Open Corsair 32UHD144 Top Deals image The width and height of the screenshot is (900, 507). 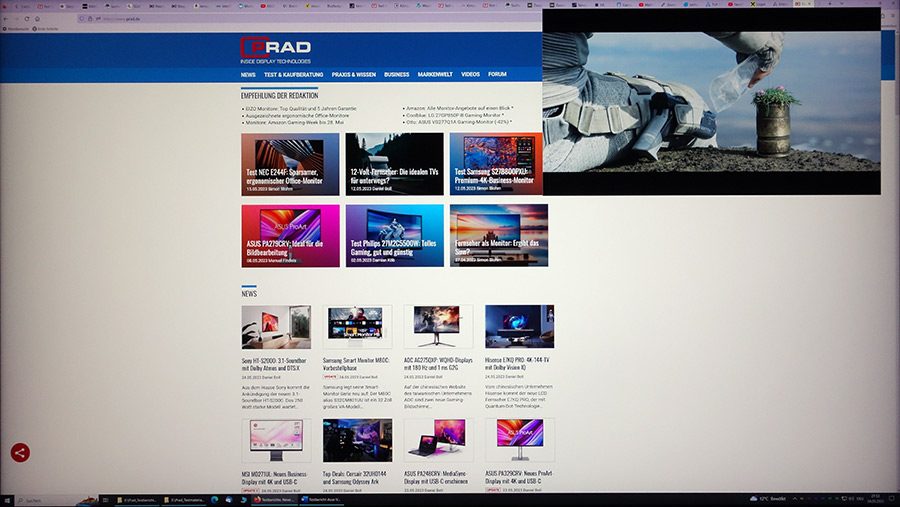357,440
